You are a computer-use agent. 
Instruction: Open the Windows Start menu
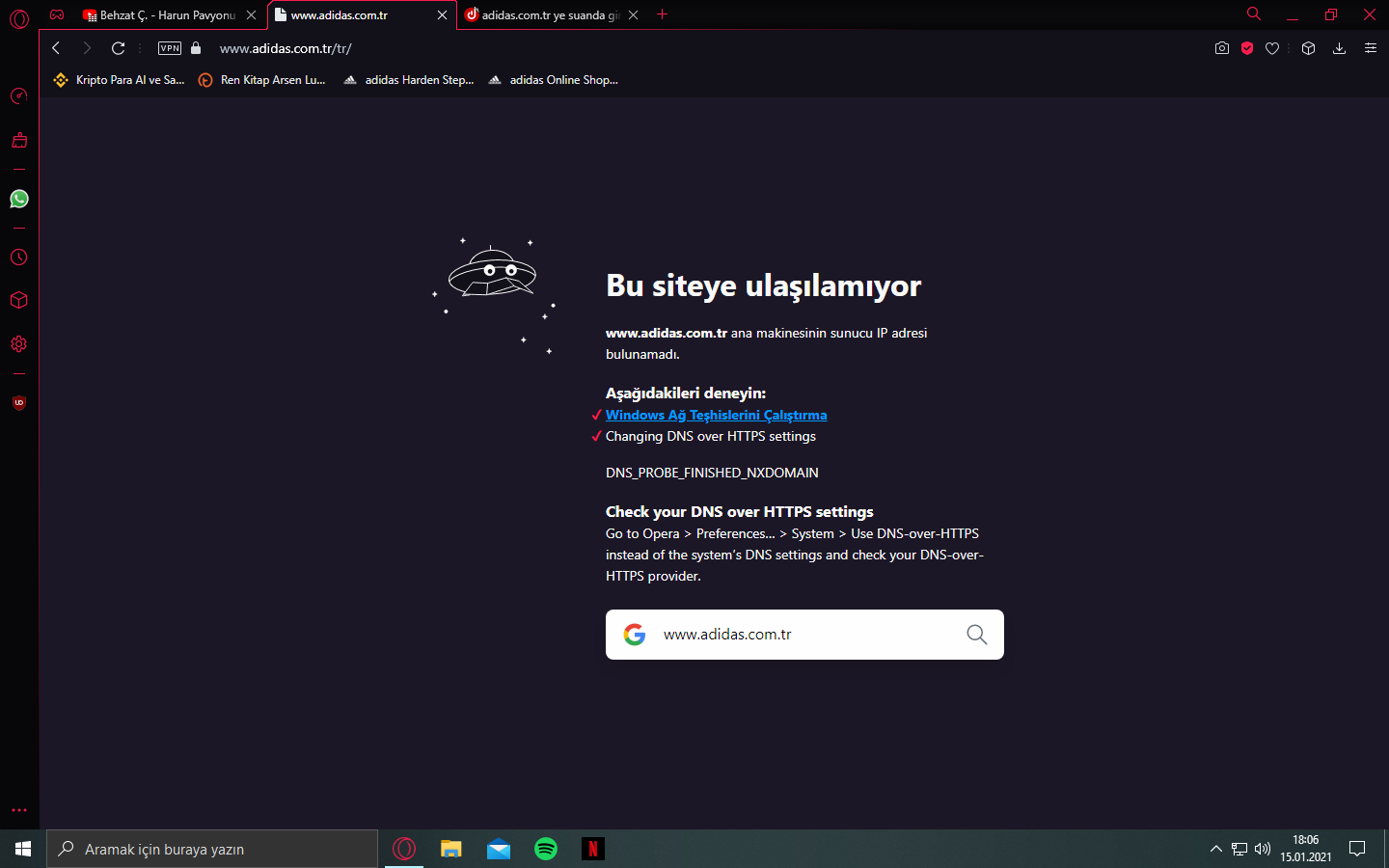coord(23,849)
